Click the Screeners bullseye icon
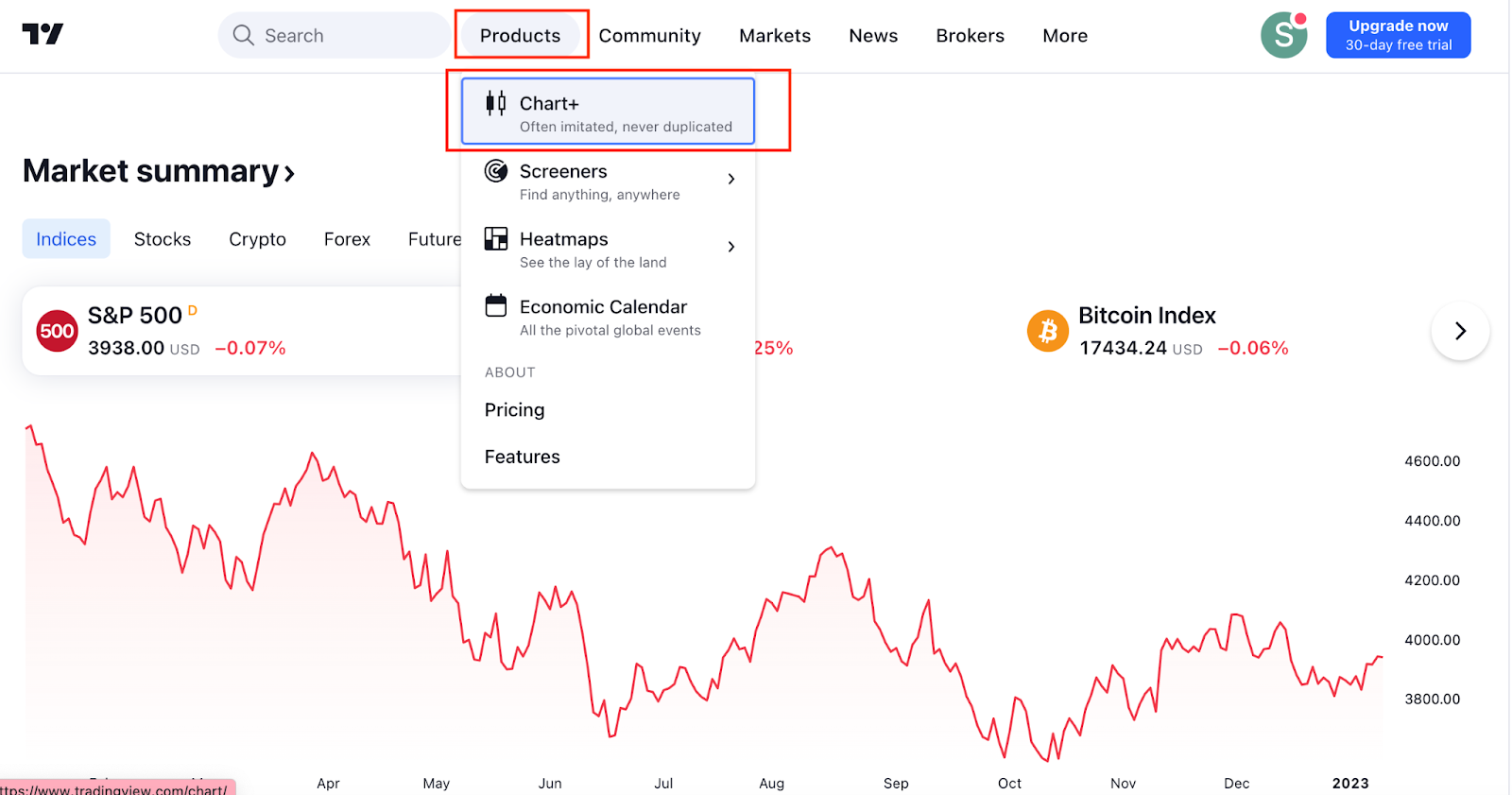1512x795 pixels. pyautogui.click(x=495, y=171)
